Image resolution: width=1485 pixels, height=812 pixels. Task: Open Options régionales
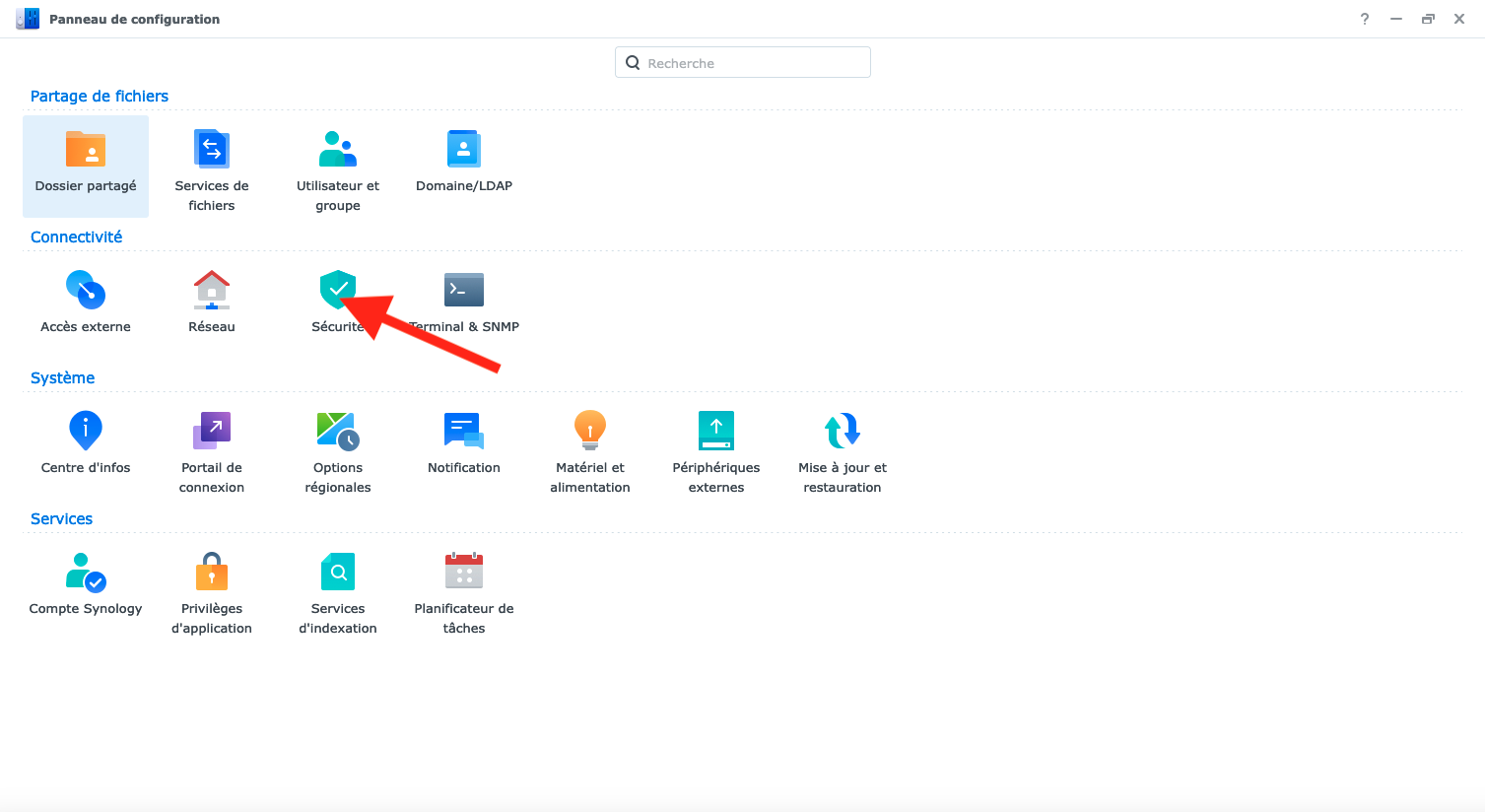pyautogui.click(x=338, y=432)
